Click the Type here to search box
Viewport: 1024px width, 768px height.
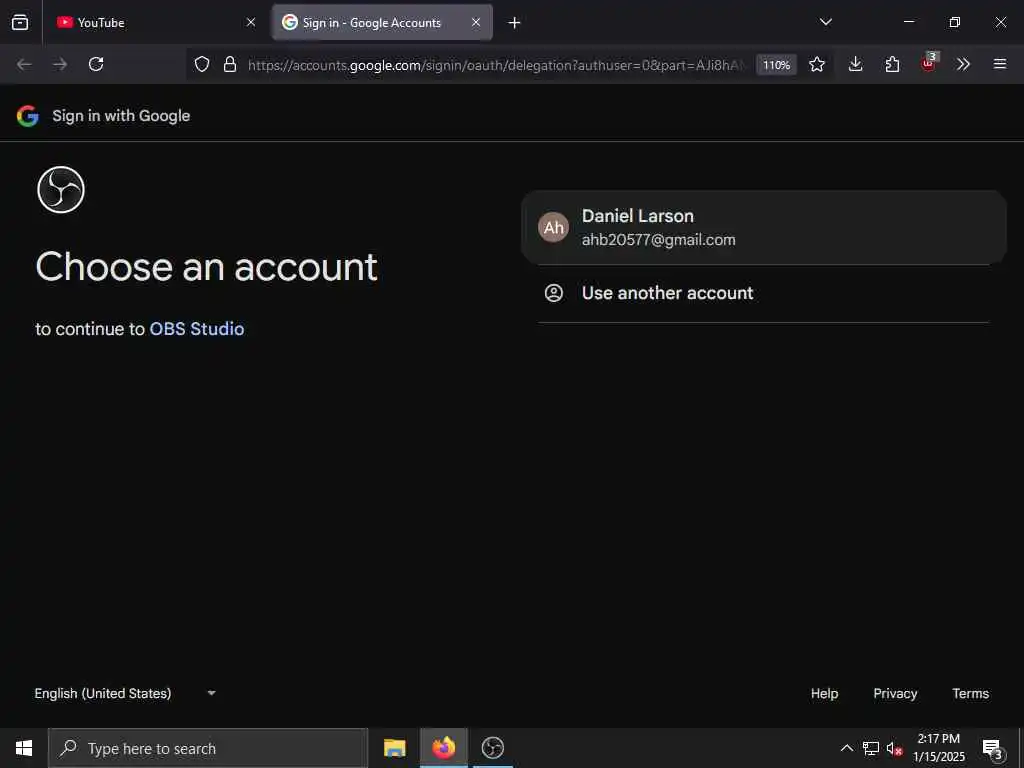click(x=208, y=748)
